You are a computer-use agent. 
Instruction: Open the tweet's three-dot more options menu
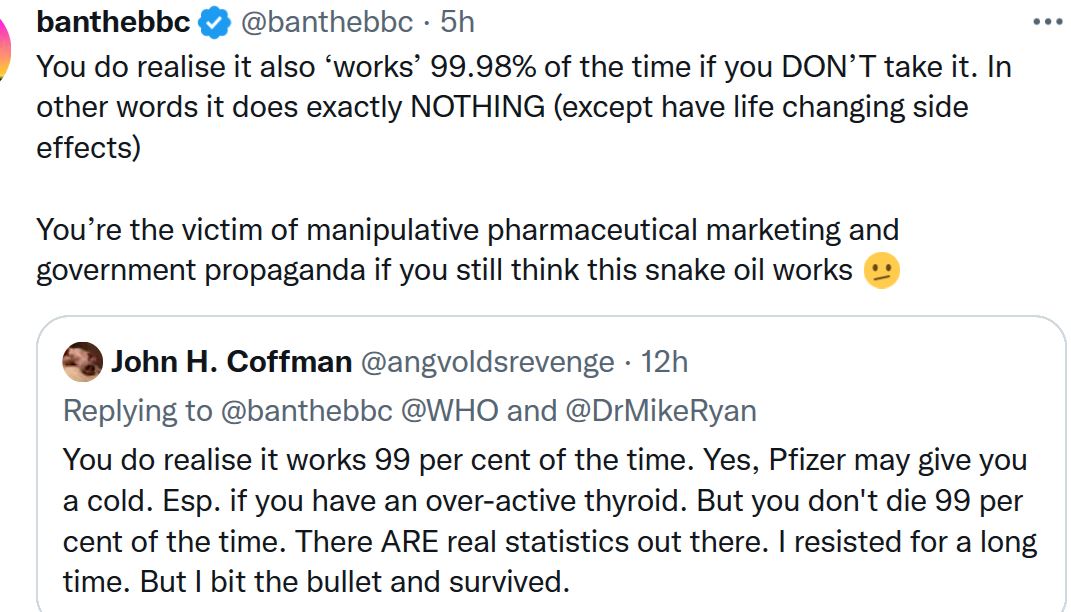tap(1046, 21)
